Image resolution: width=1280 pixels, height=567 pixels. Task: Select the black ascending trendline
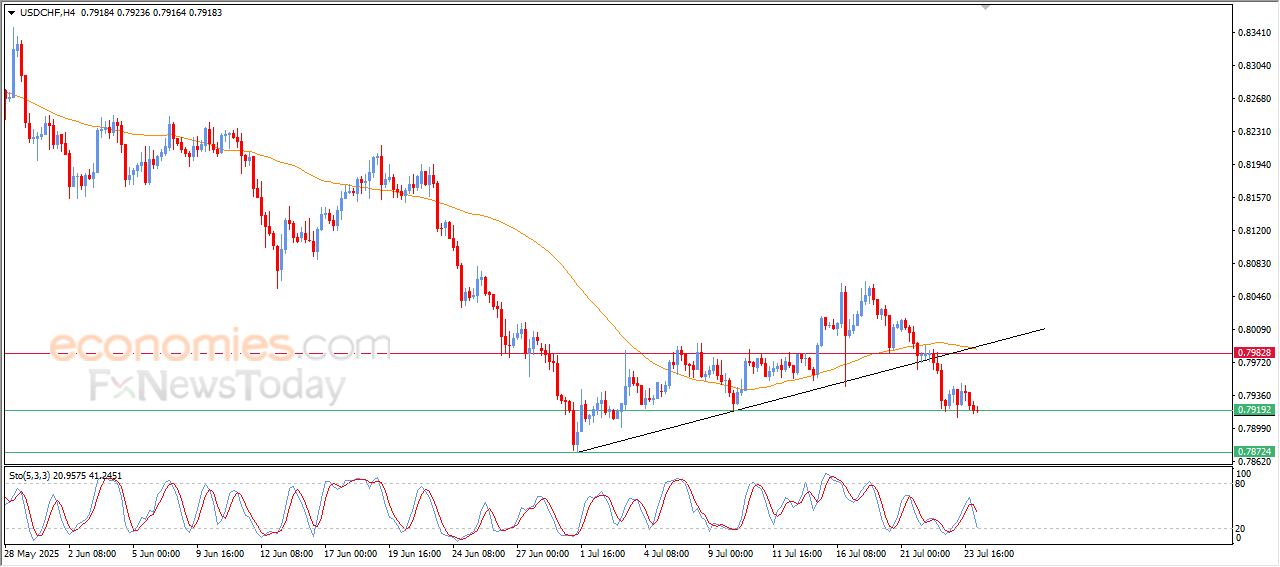810,389
